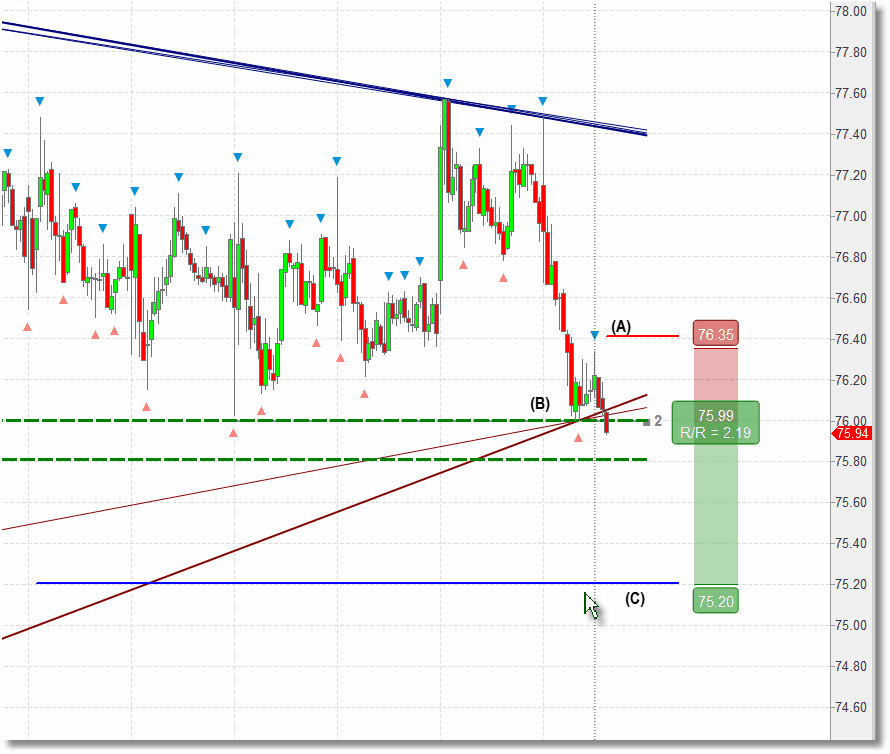Viewport: 890px width, 754px height.
Task: Click the 75.99 R/R = 2.19 entry label
Action: [x=715, y=423]
